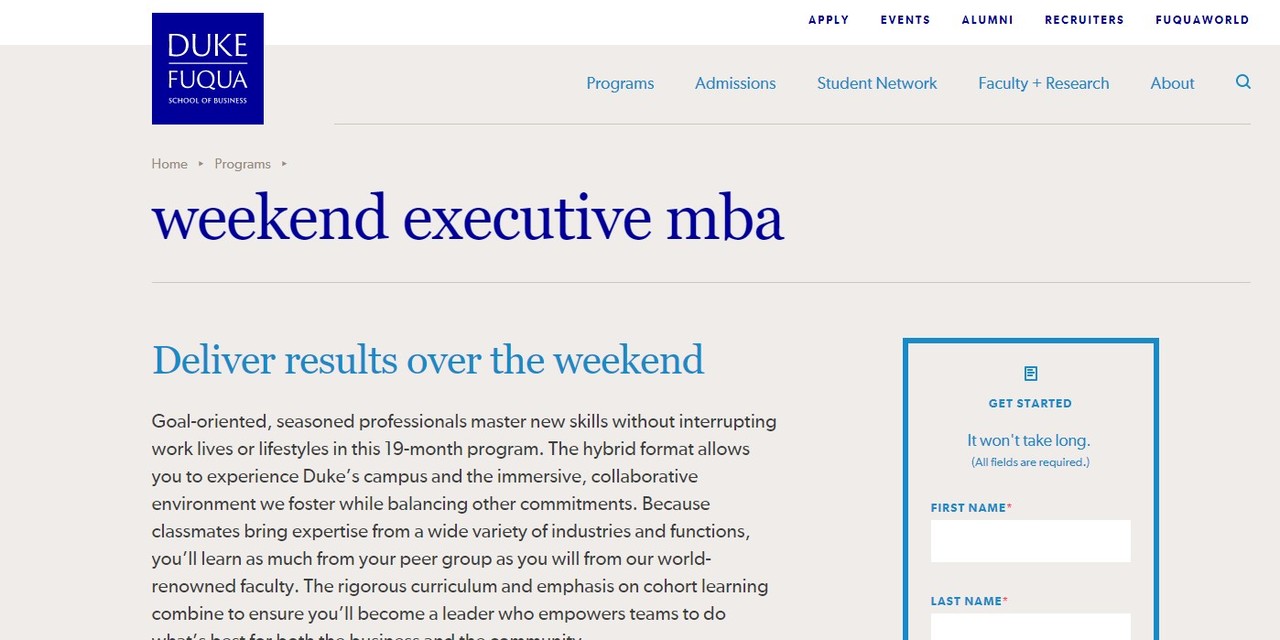1280x640 pixels.
Task: Open the search magnifier icon
Action: click(1243, 82)
